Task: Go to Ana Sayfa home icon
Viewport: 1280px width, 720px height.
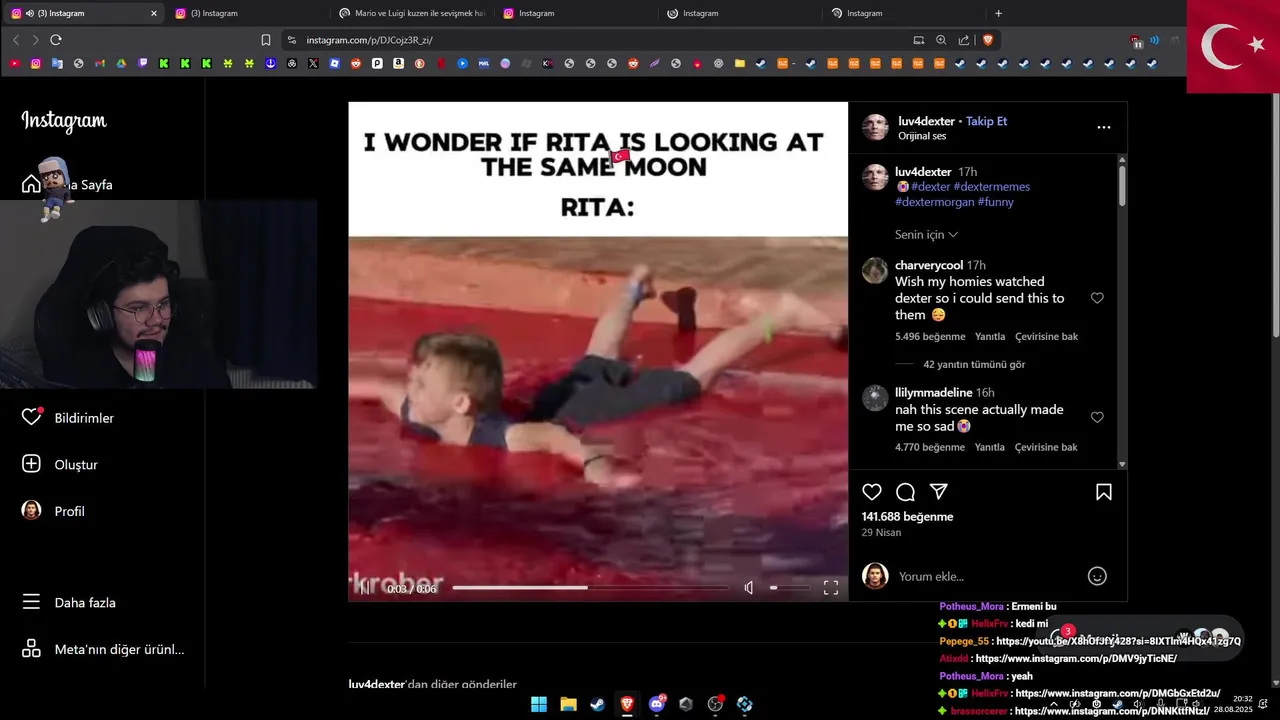Action: (31, 184)
